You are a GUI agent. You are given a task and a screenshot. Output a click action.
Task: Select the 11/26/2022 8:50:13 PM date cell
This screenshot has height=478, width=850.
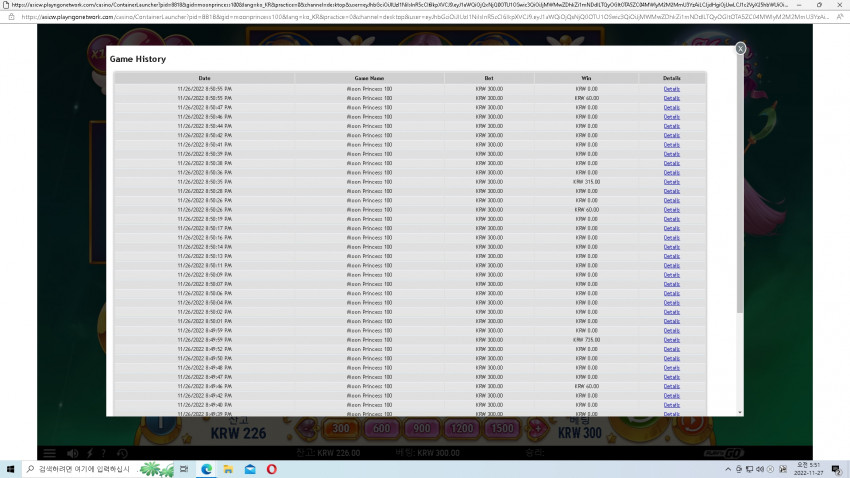click(204, 256)
